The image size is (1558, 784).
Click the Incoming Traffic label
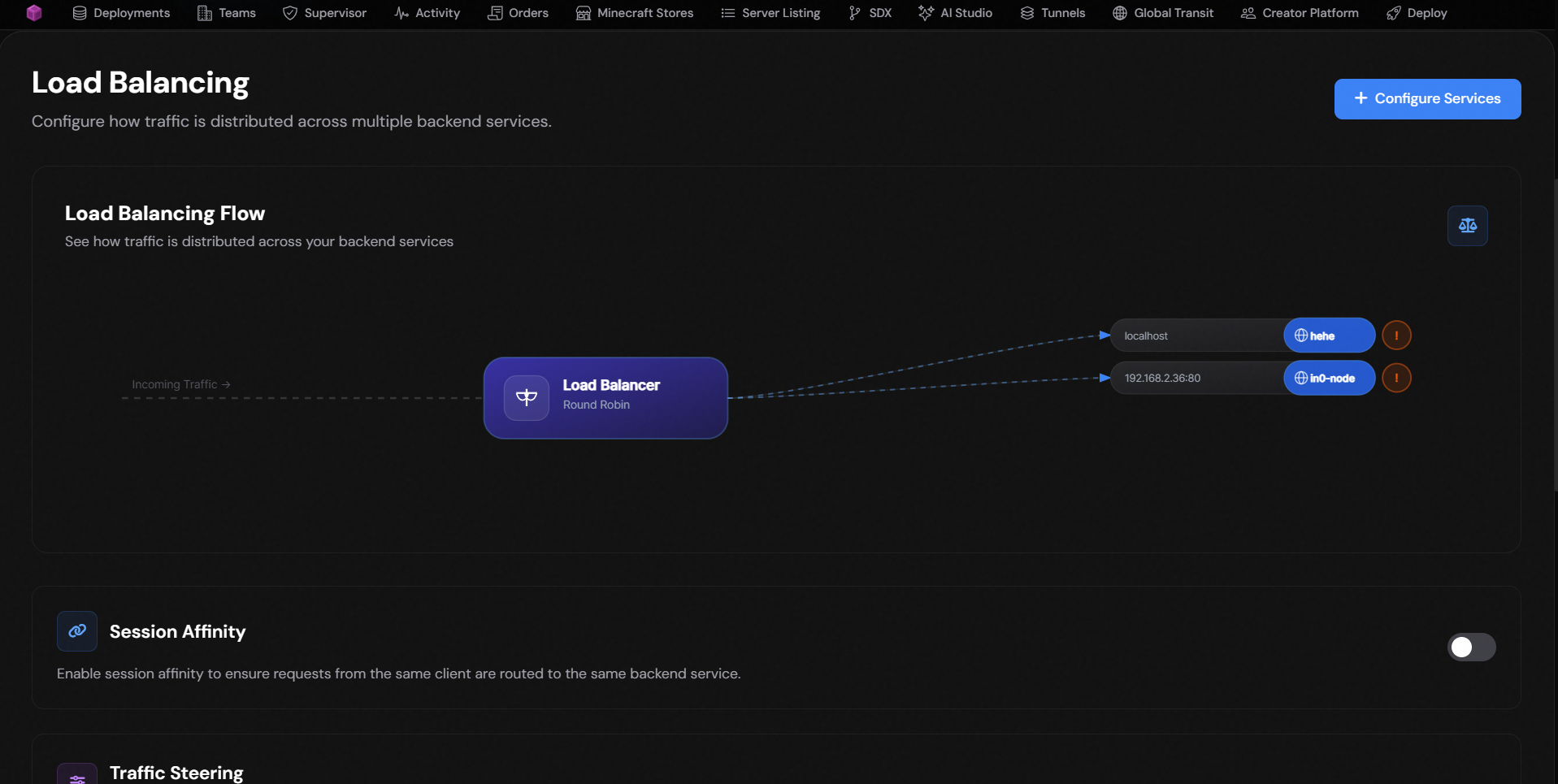click(180, 384)
